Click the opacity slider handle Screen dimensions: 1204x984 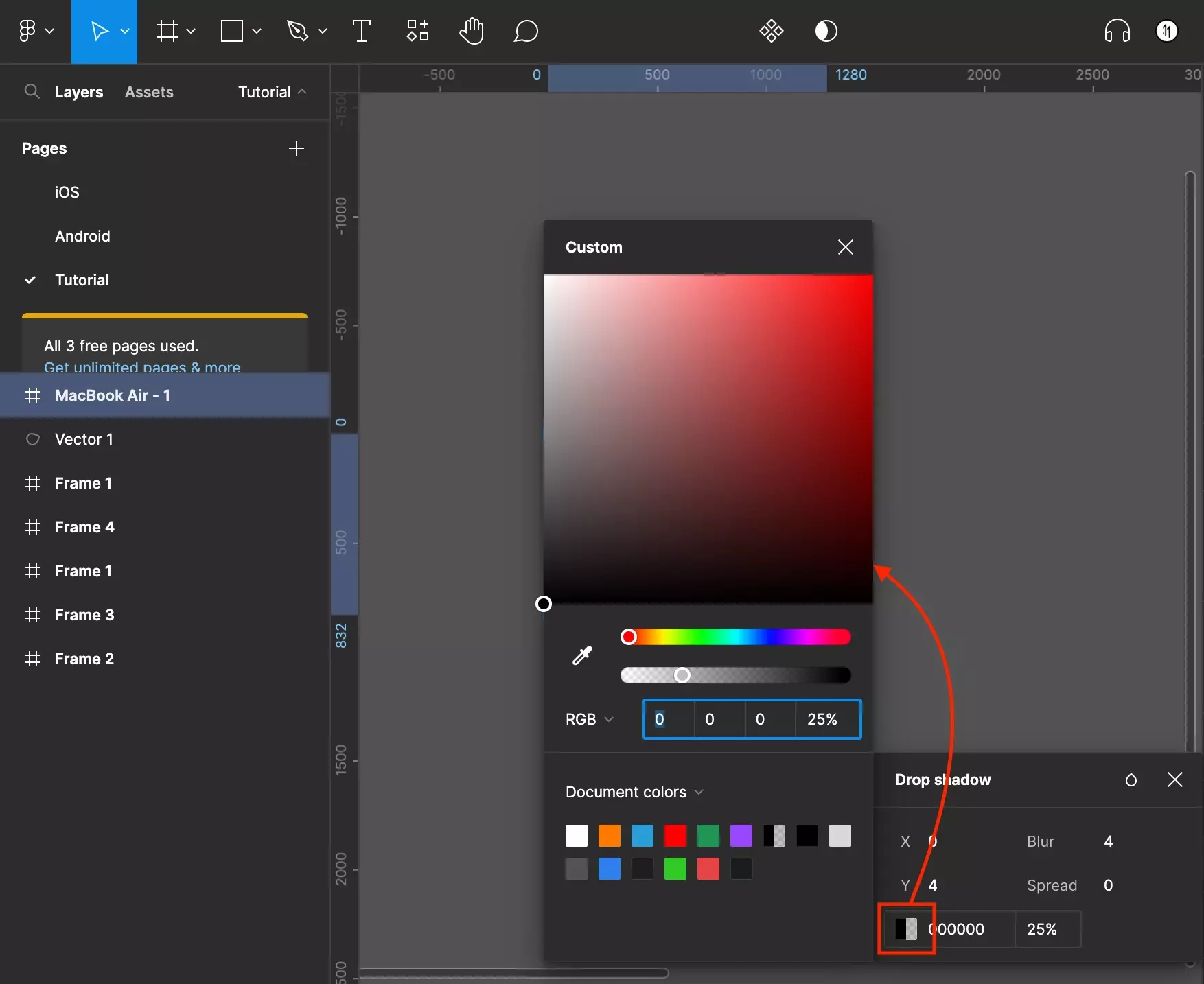point(682,675)
